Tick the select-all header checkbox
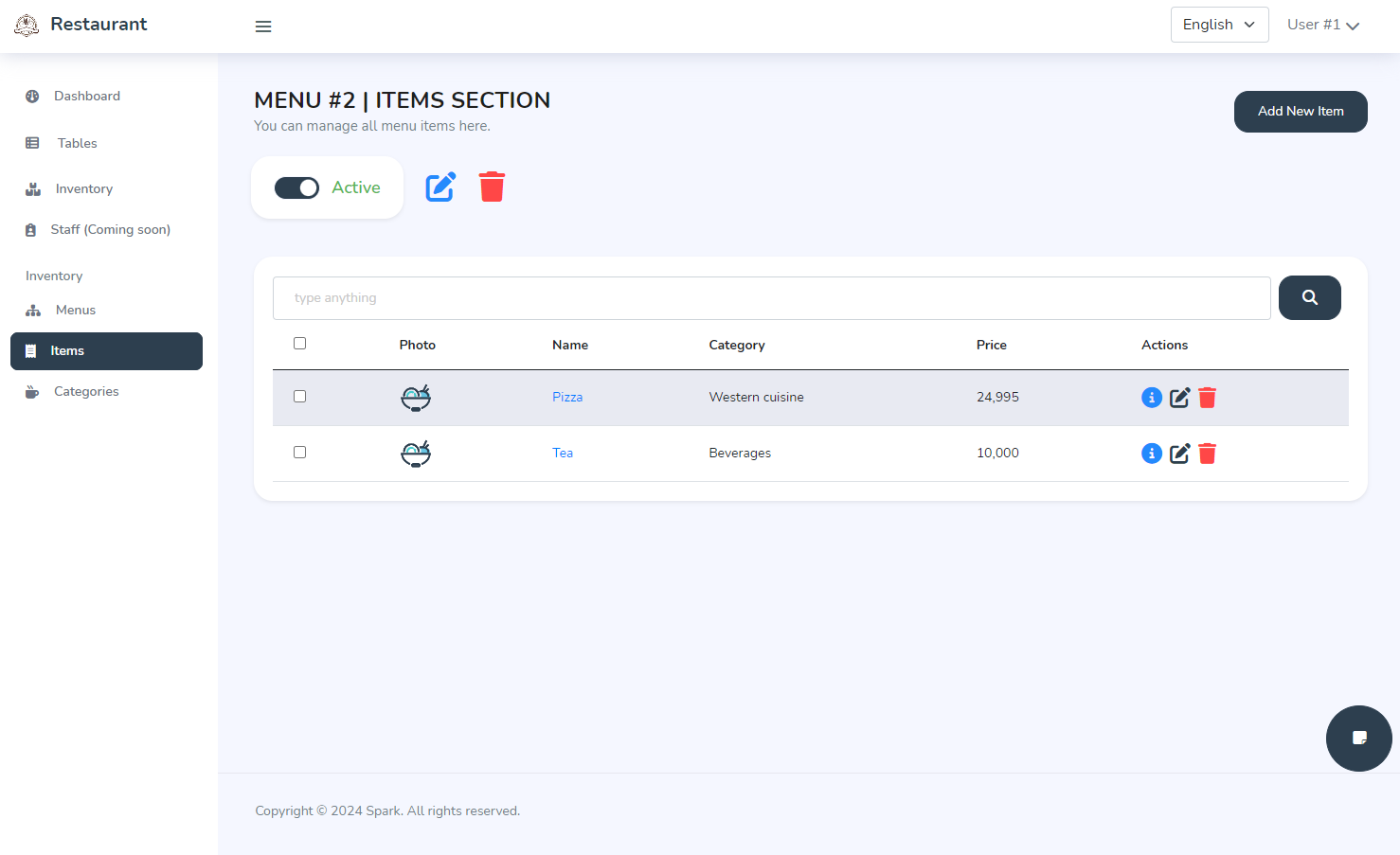The width and height of the screenshot is (1400, 855). coord(300,344)
